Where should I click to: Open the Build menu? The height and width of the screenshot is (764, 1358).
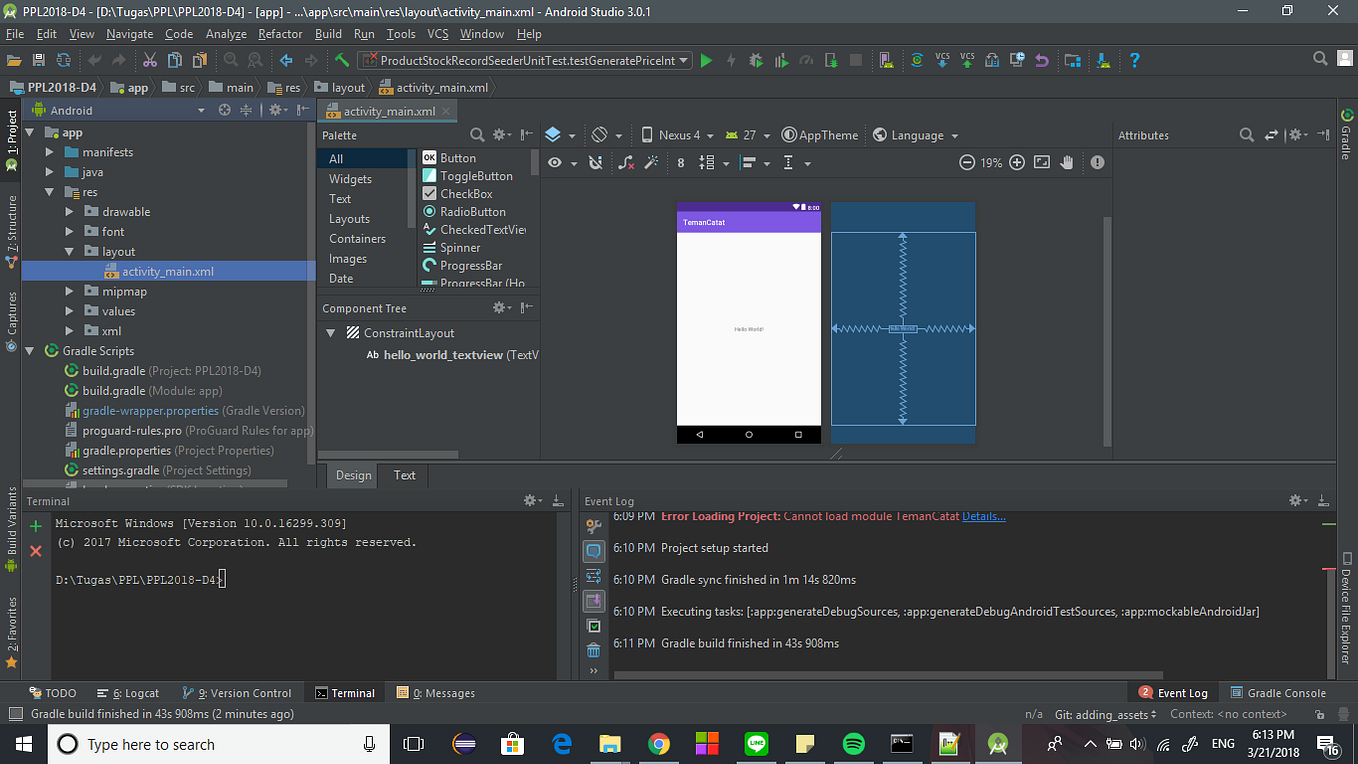(328, 33)
